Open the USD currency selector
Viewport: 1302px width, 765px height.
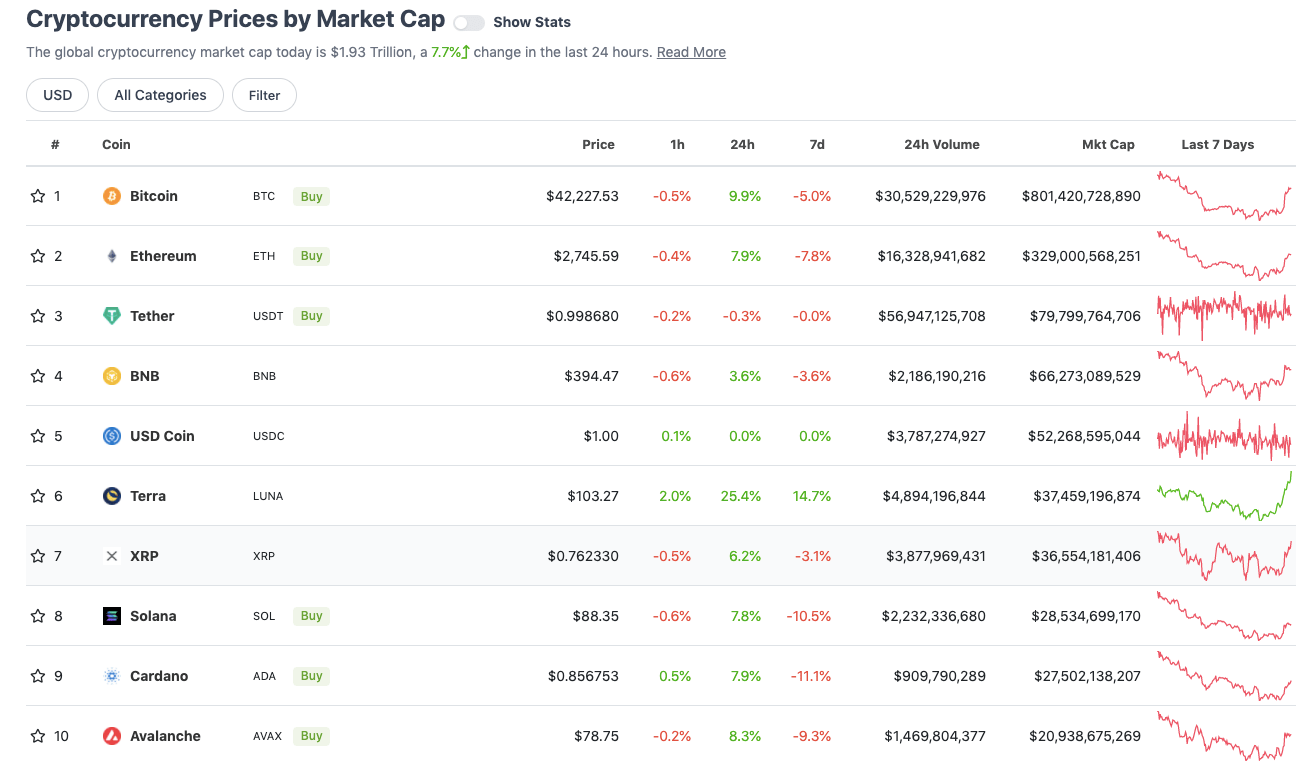[58, 95]
